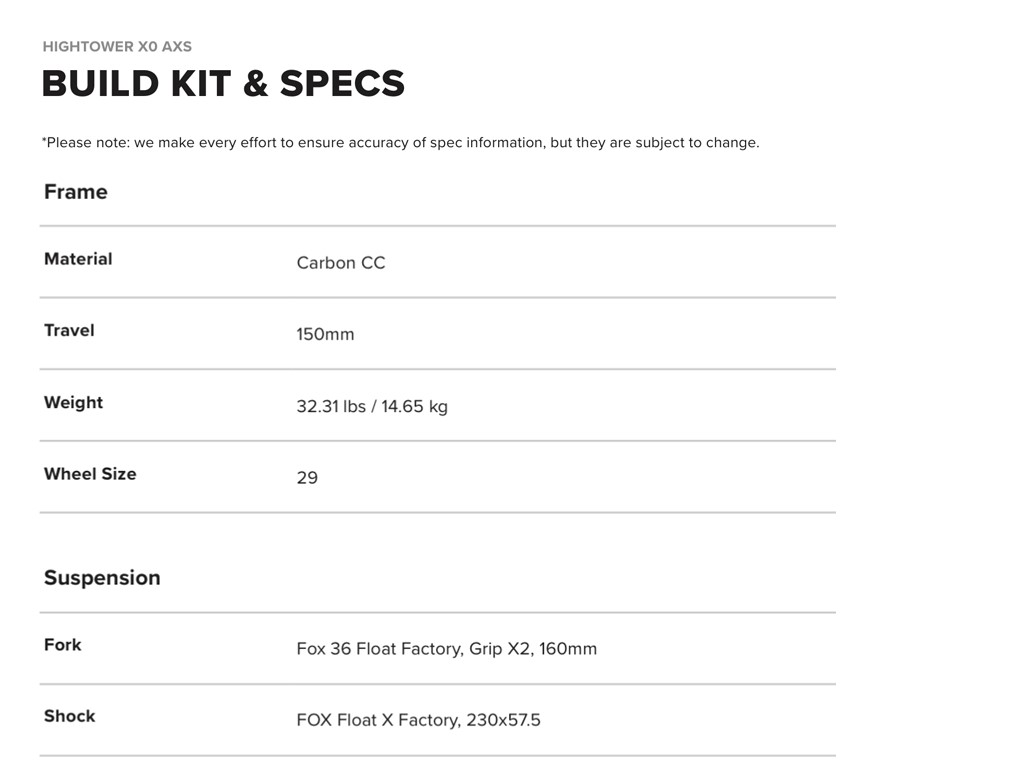The width and height of the screenshot is (1024, 768).
Task: Select the Fork row label
Action: click(x=62, y=645)
